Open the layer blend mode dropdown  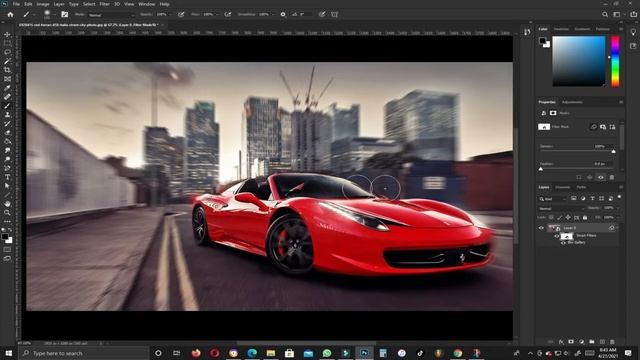coord(561,208)
